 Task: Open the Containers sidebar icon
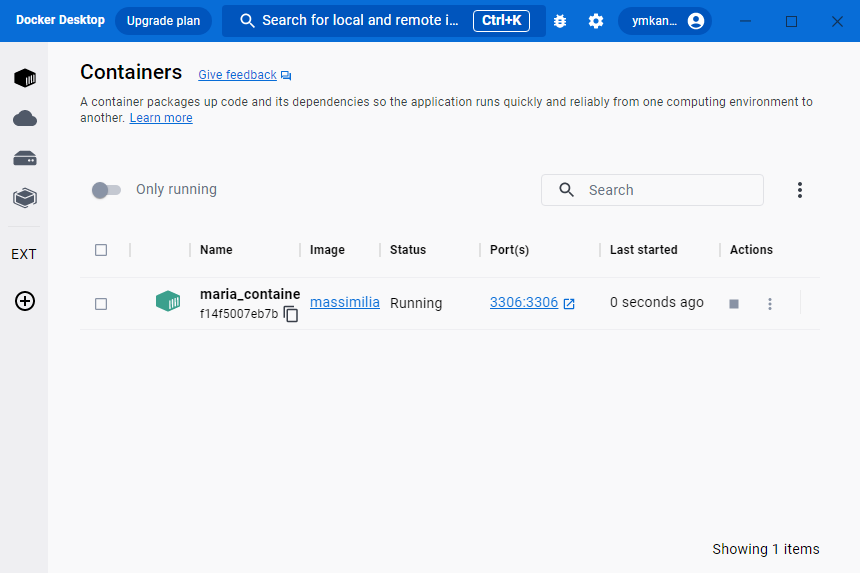pyautogui.click(x=25, y=78)
